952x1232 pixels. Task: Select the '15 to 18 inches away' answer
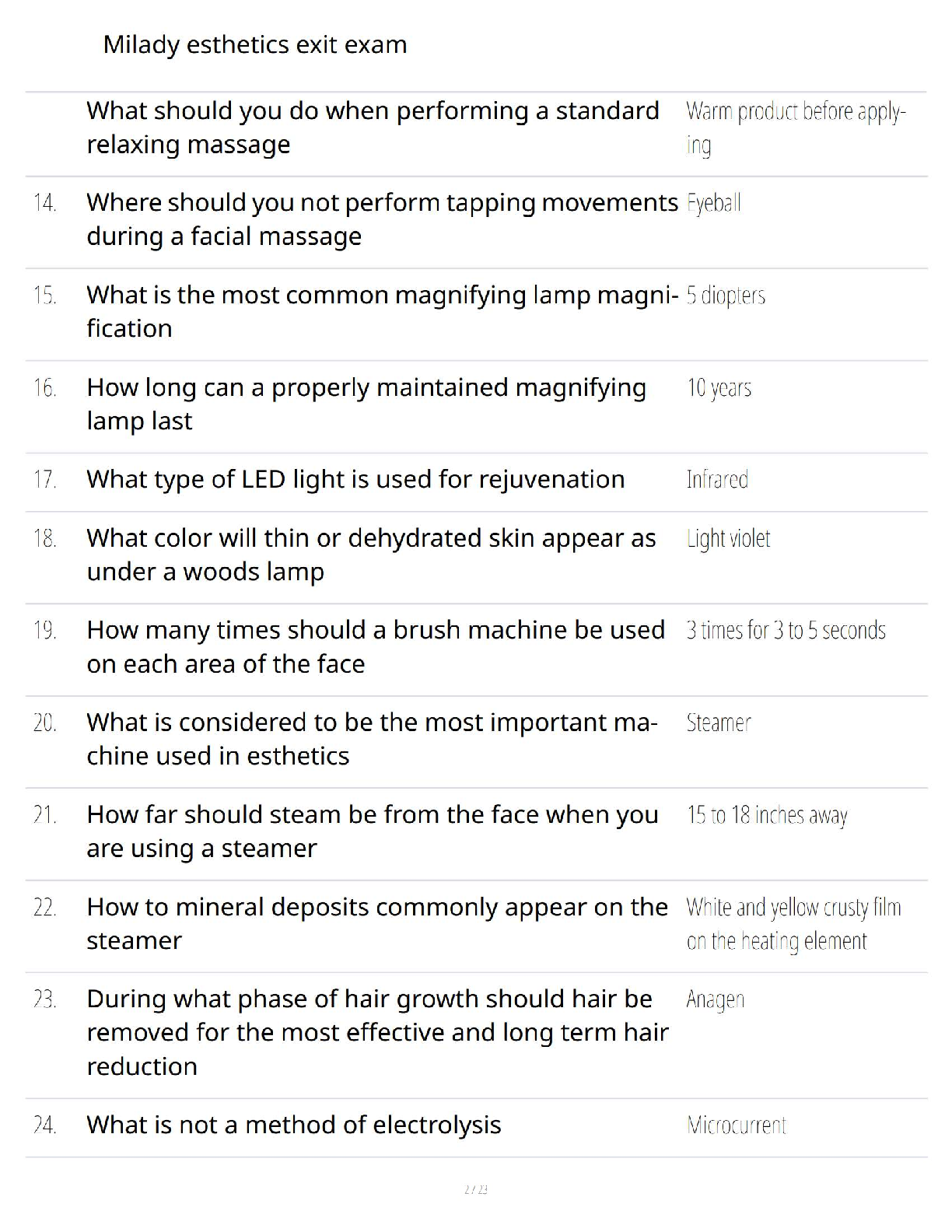(767, 815)
